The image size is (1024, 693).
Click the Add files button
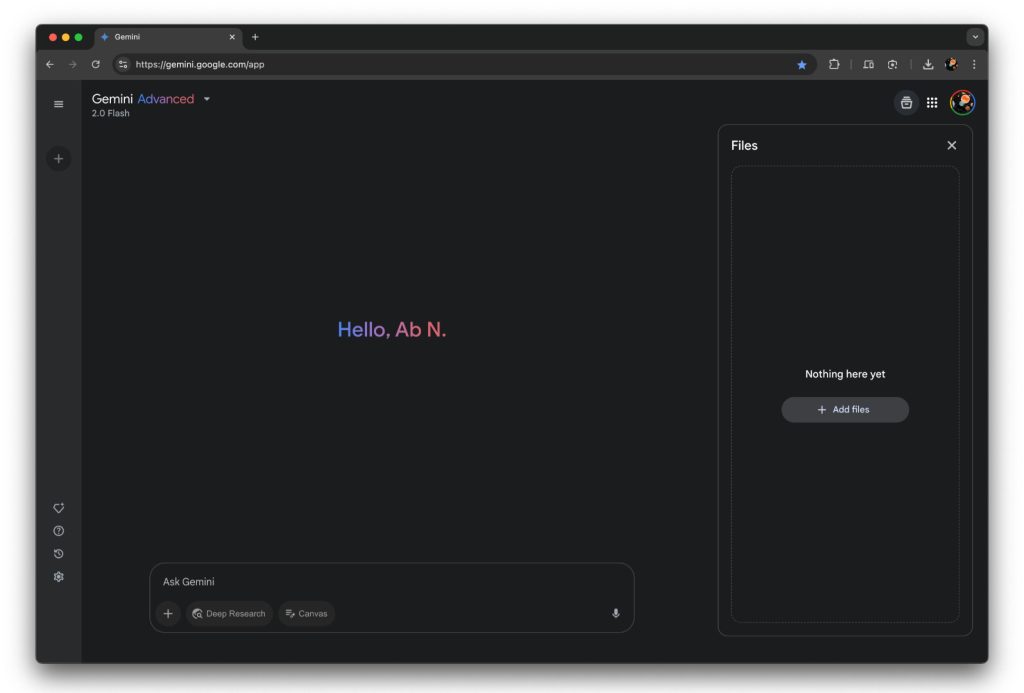(x=845, y=409)
